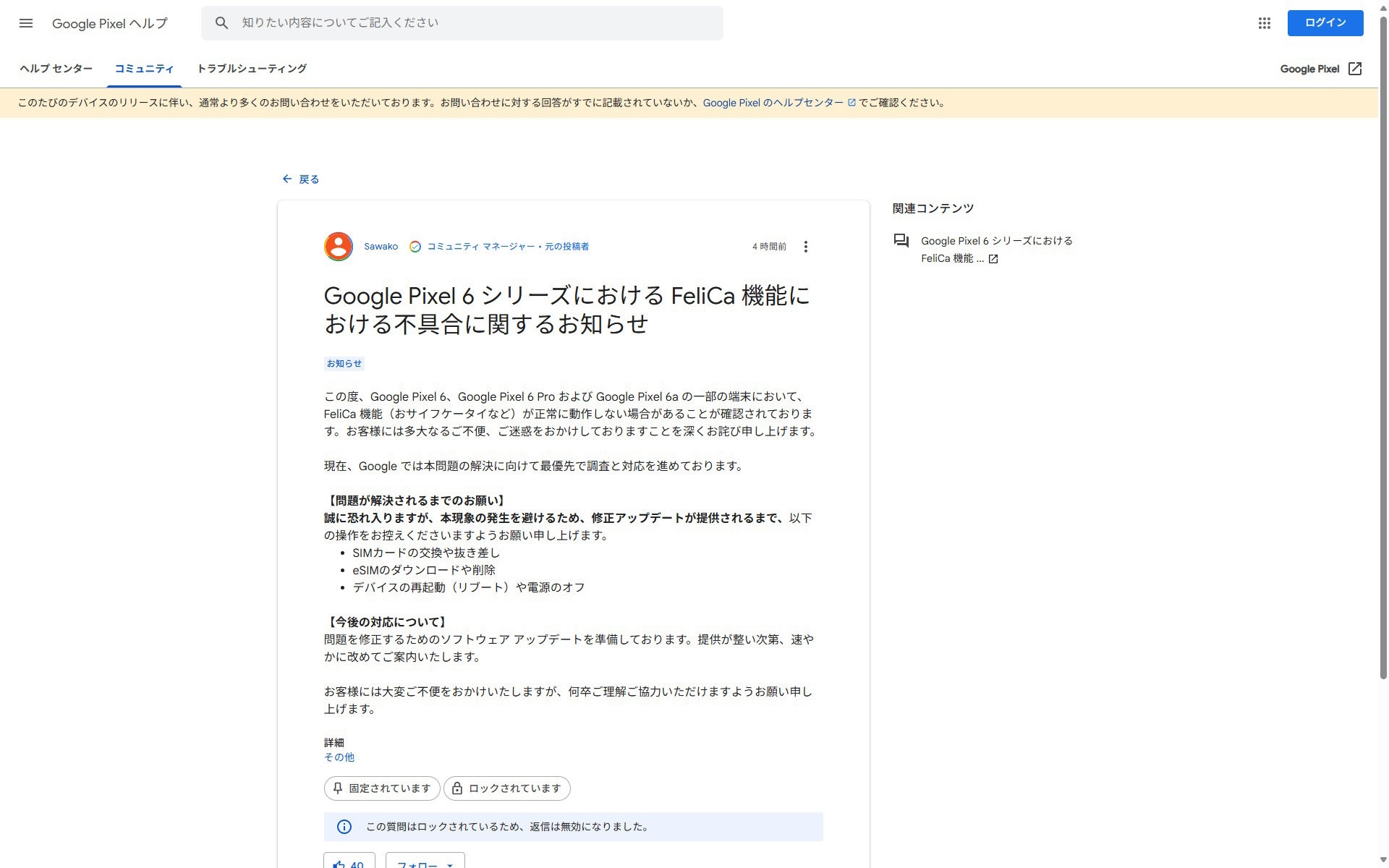The width and height of the screenshot is (1389, 868).
Task: Click the お知らせ tag label
Action: tap(344, 364)
